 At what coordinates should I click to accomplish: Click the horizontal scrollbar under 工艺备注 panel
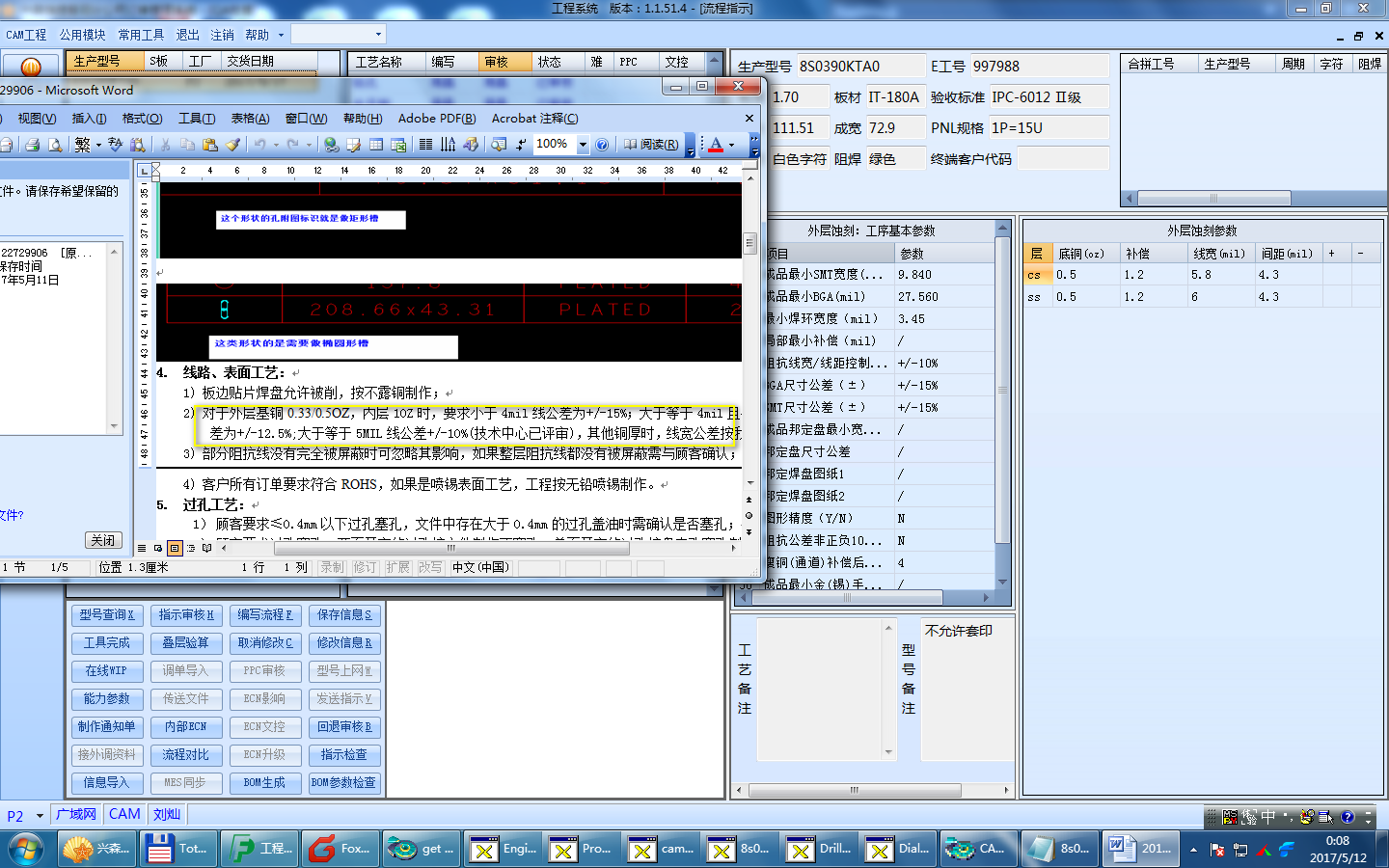873,790
